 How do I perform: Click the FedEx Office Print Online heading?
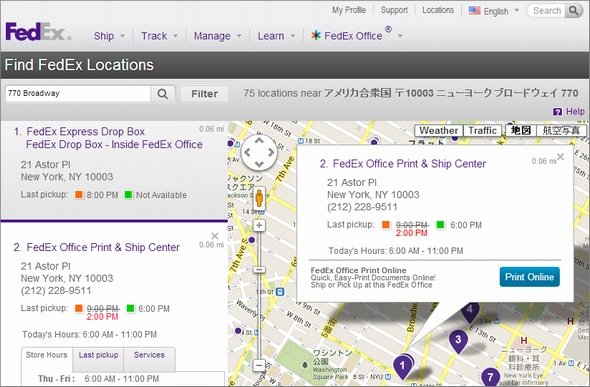tap(358, 270)
